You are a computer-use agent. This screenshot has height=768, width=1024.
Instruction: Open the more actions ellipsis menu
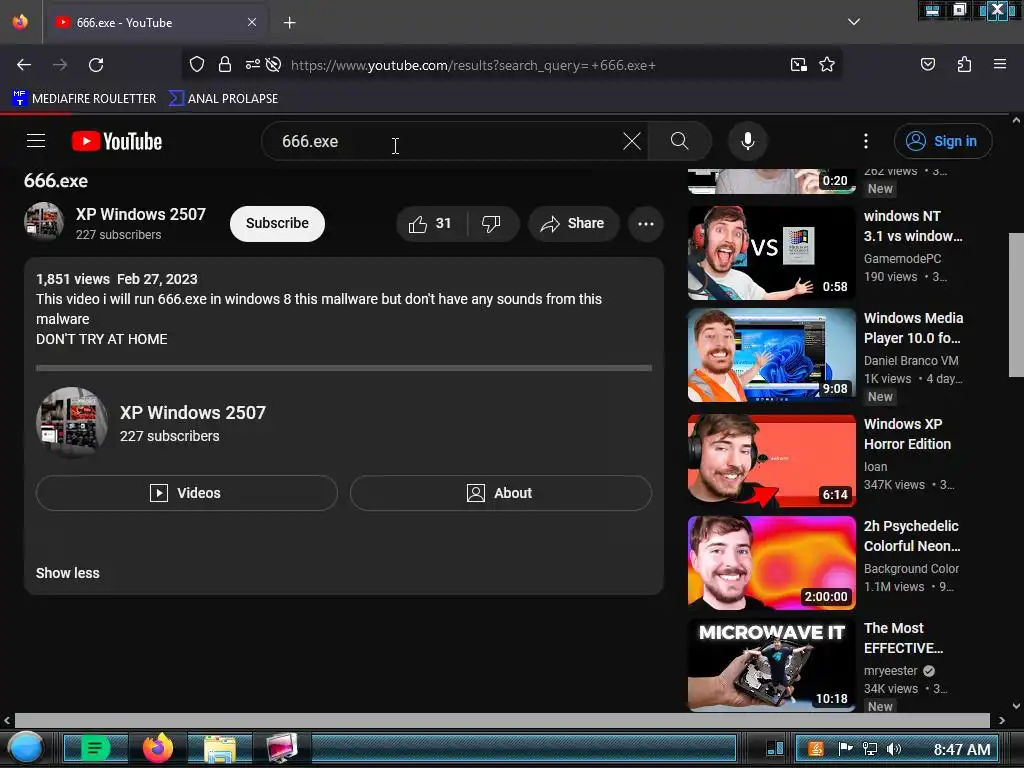(646, 224)
